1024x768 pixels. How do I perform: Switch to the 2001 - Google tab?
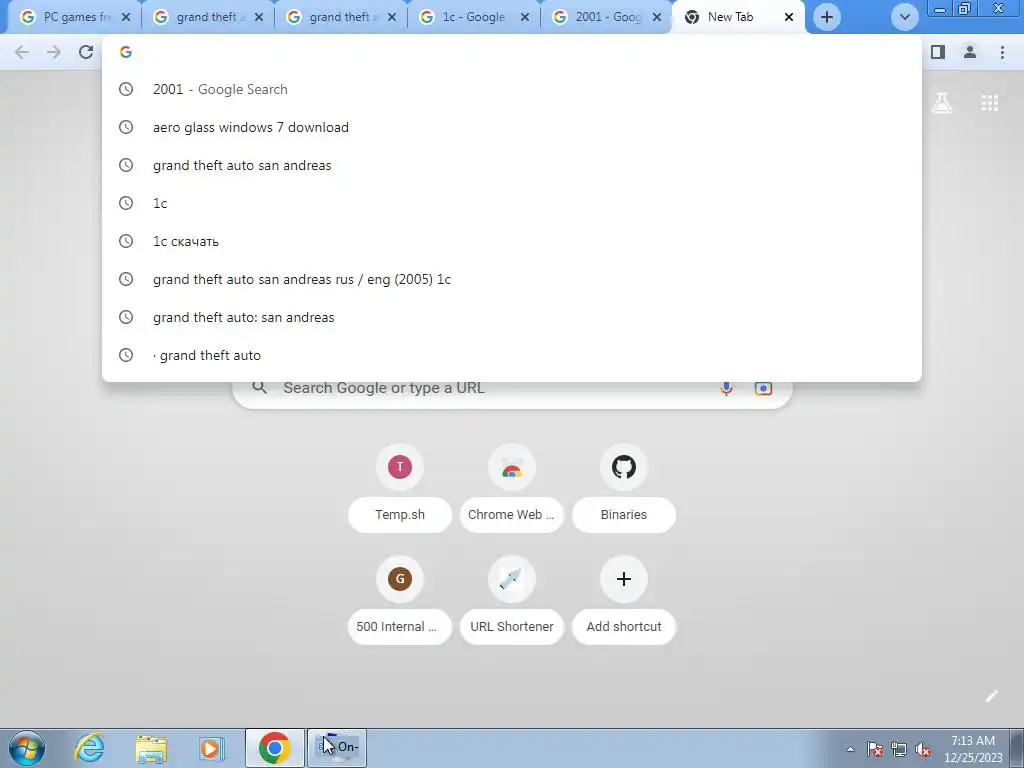607,17
